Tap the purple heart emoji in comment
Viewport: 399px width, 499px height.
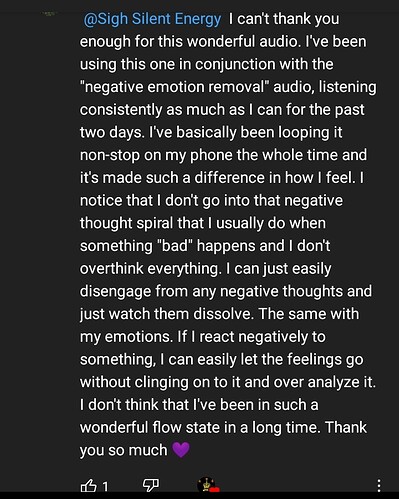click(x=181, y=449)
